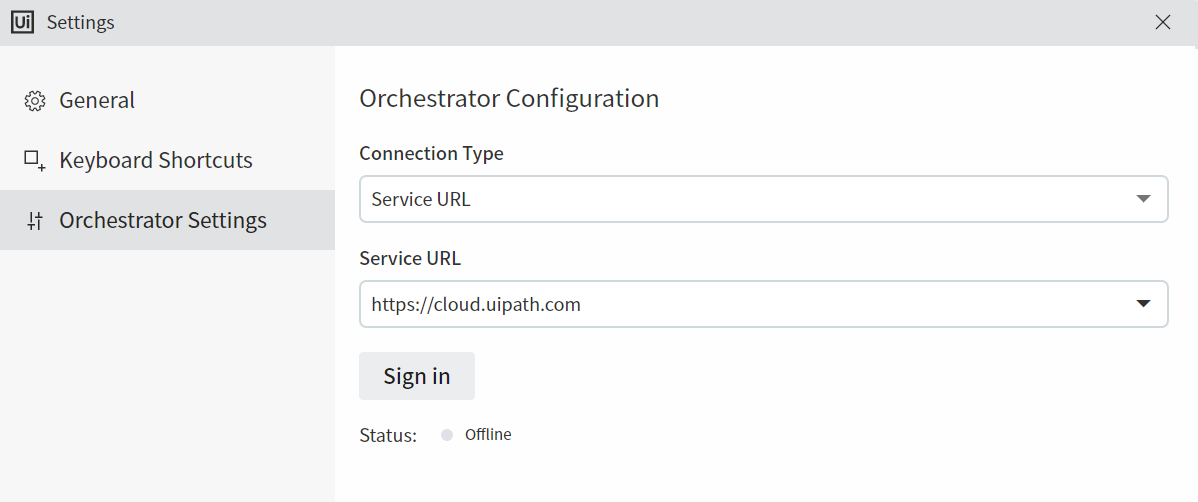The image size is (1198, 502).
Task: Expand the Connection Type dropdown arrow
Action: coord(1144,199)
